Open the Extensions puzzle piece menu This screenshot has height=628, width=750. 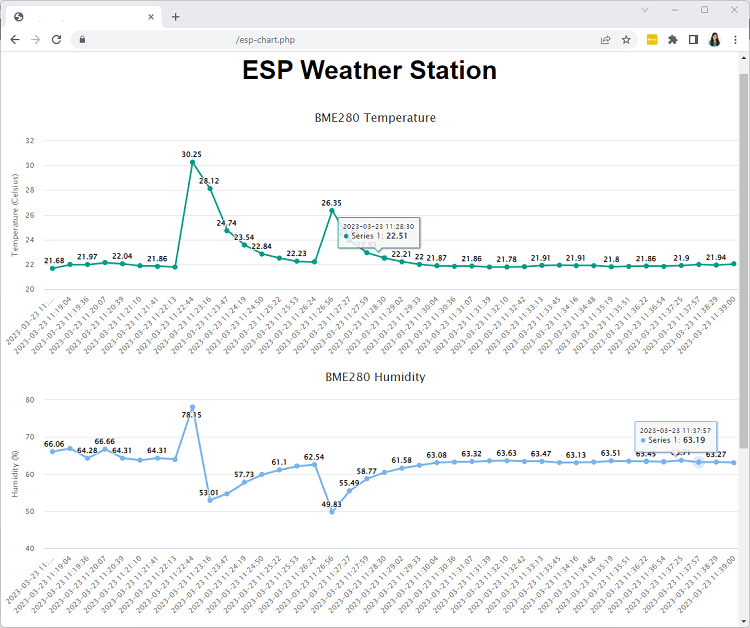[x=672, y=40]
